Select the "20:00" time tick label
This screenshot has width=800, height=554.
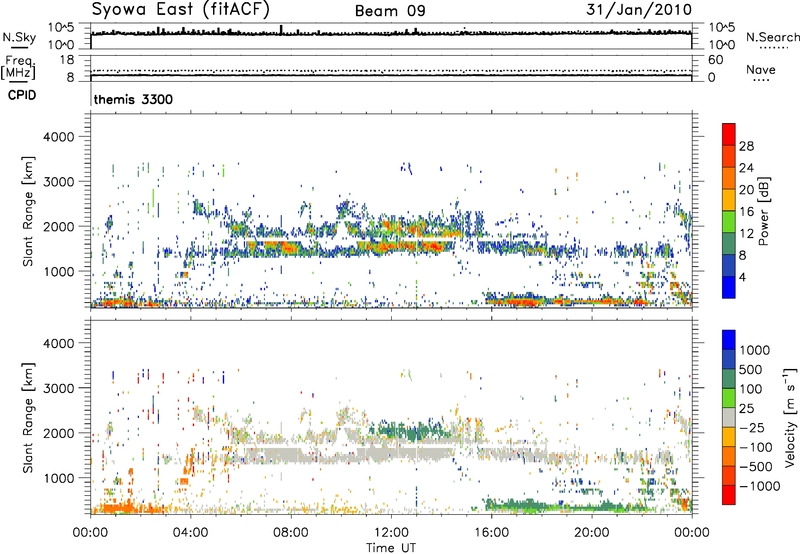pos(592,533)
